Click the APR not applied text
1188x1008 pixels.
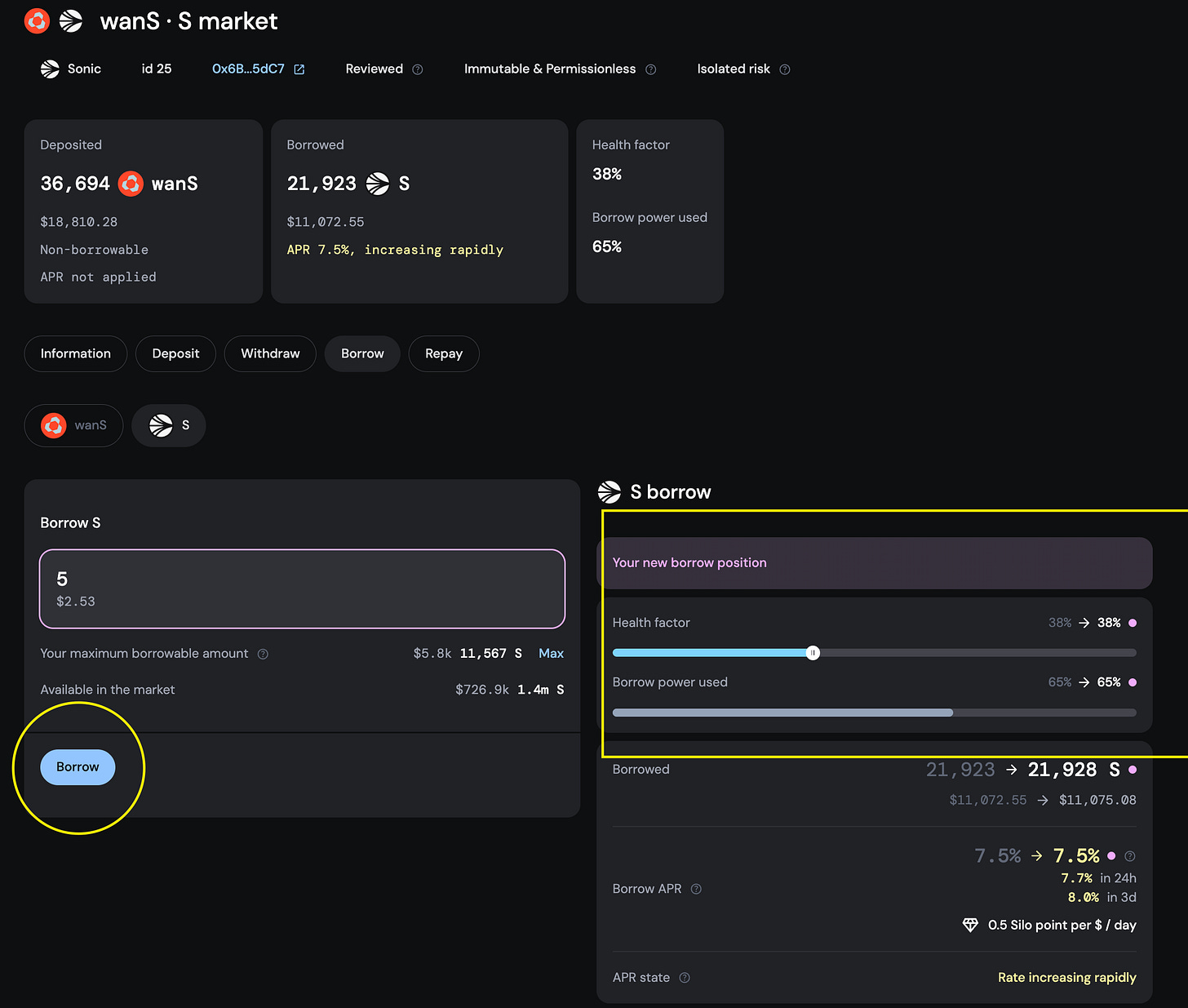click(x=99, y=278)
